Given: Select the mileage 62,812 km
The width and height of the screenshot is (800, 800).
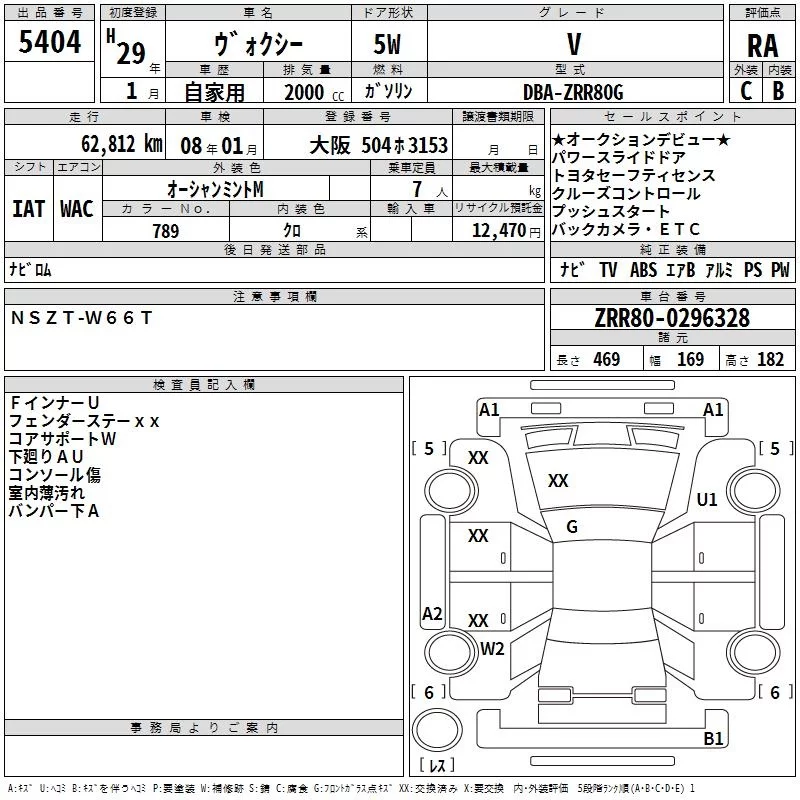Looking at the screenshot, I should (122, 144).
